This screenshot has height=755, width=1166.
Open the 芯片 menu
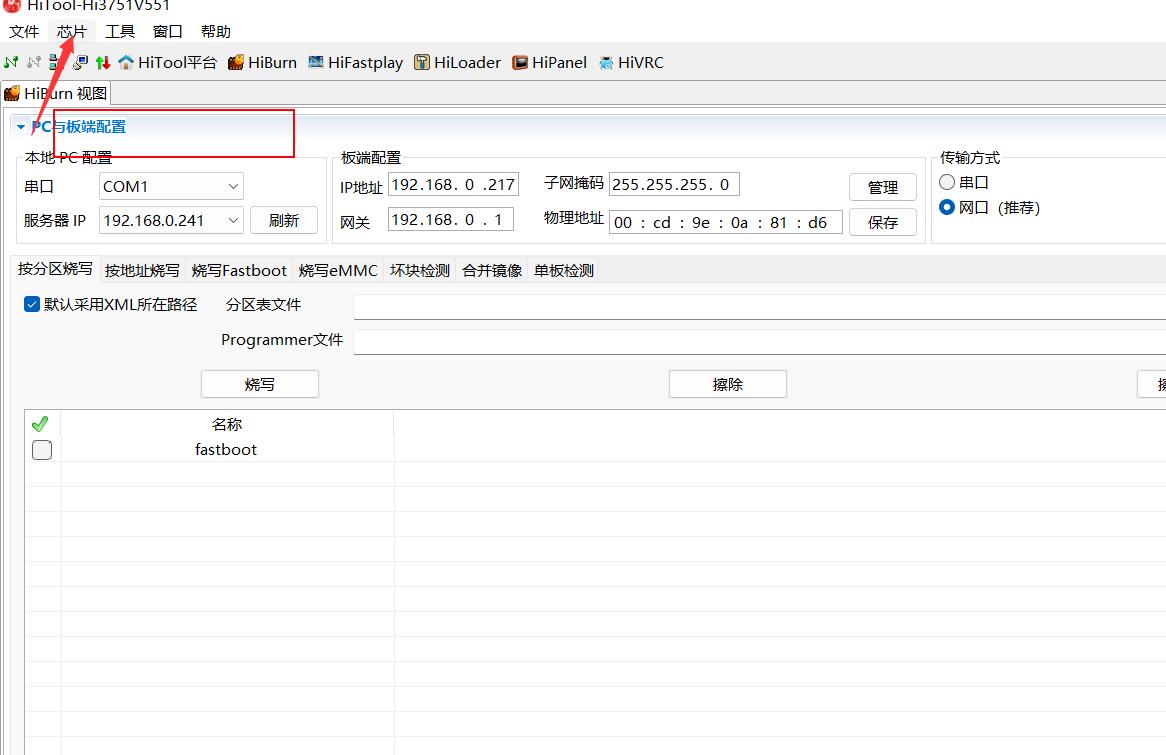pos(71,31)
